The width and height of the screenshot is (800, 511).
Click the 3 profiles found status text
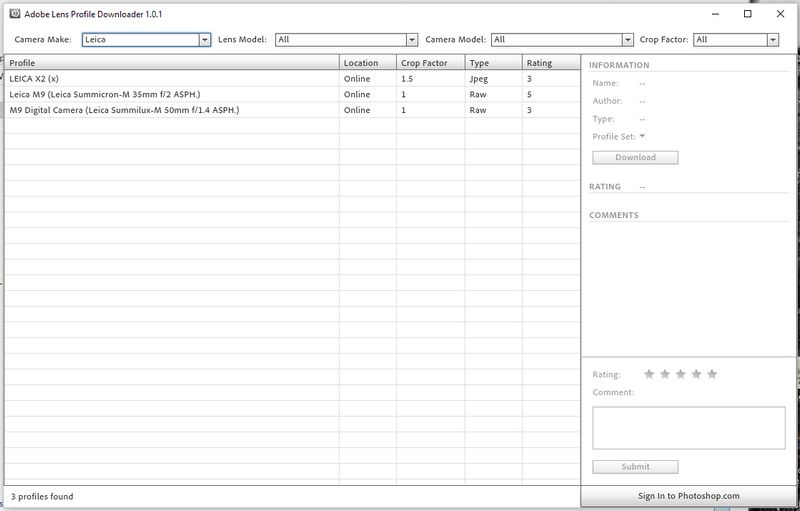pyautogui.click(x=42, y=496)
